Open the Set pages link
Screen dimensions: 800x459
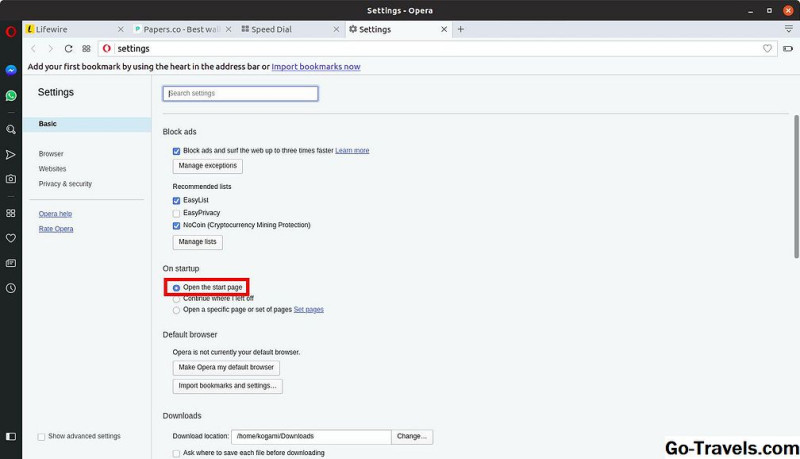(x=309, y=310)
